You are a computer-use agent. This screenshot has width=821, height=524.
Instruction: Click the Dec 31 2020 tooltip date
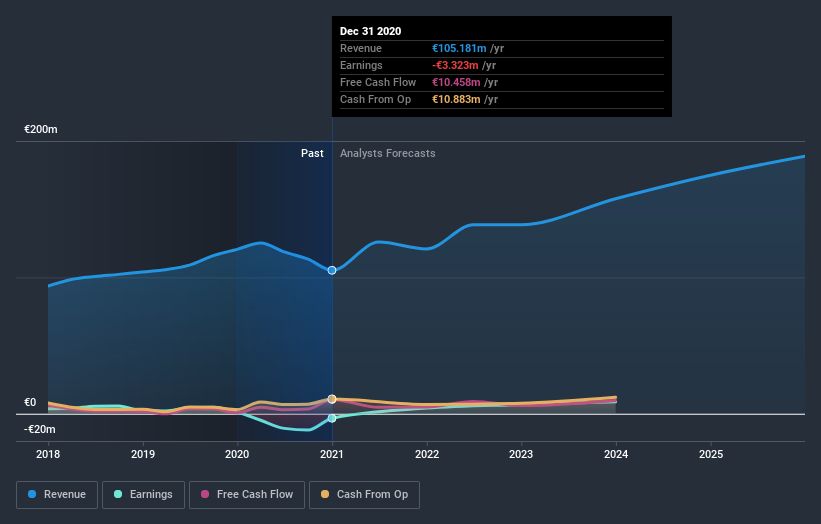click(x=371, y=31)
